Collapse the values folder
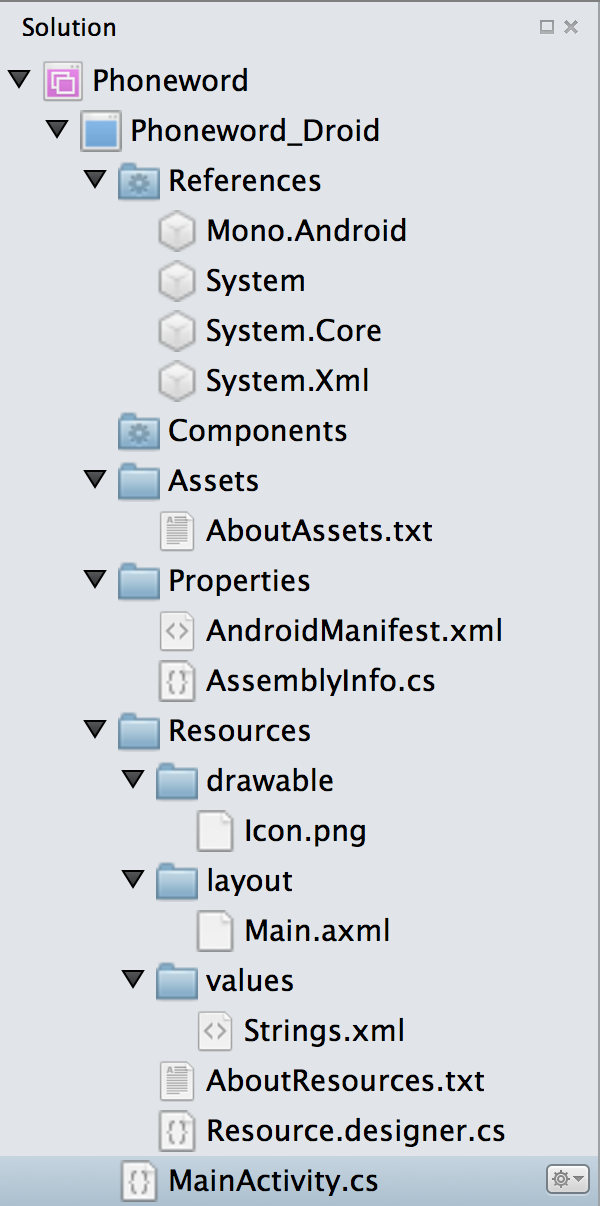 [x=133, y=980]
